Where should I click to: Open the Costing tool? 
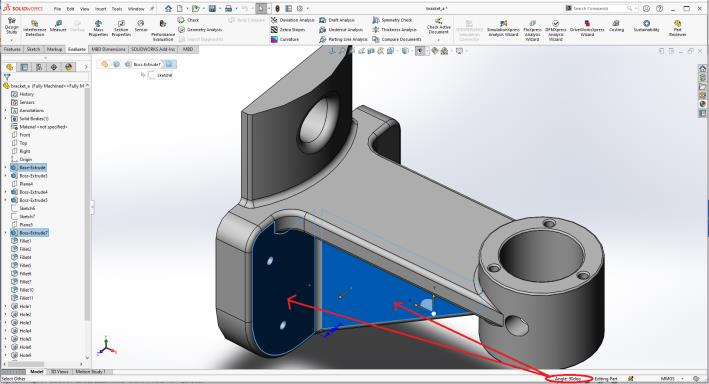(616, 26)
